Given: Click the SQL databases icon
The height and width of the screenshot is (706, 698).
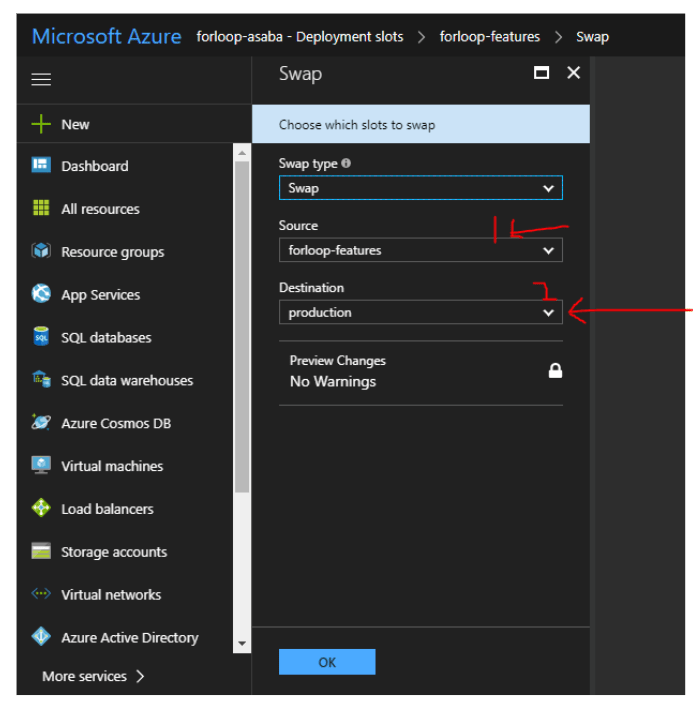Looking at the screenshot, I should 41,336.
